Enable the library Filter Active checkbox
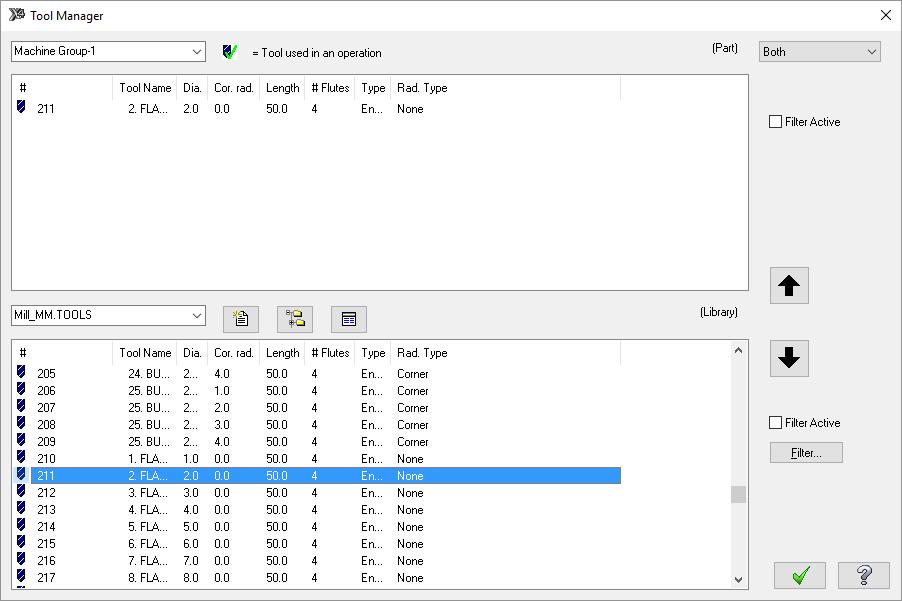This screenshot has height=601, width=902. [x=775, y=422]
